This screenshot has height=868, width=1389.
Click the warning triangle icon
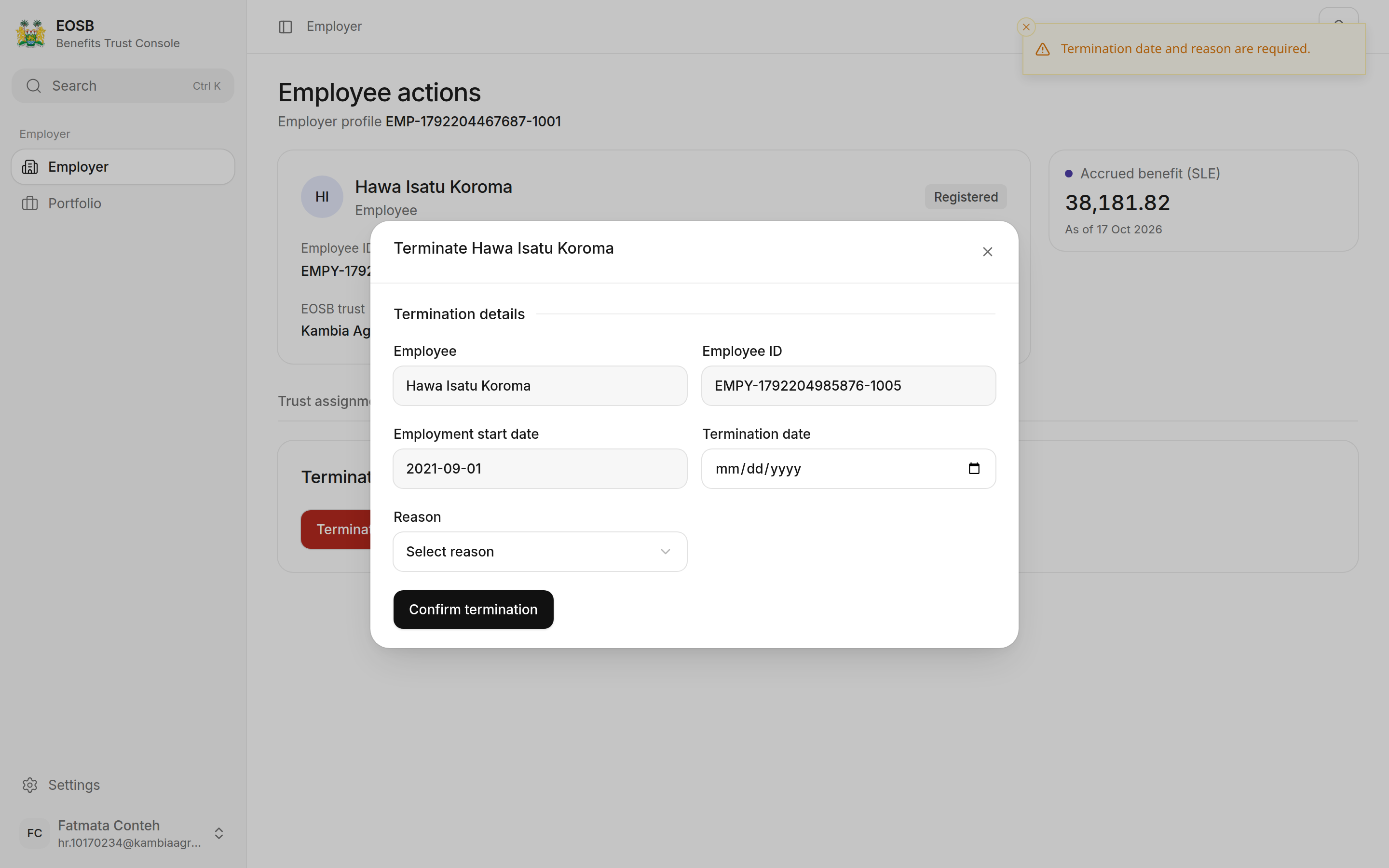(x=1042, y=49)
